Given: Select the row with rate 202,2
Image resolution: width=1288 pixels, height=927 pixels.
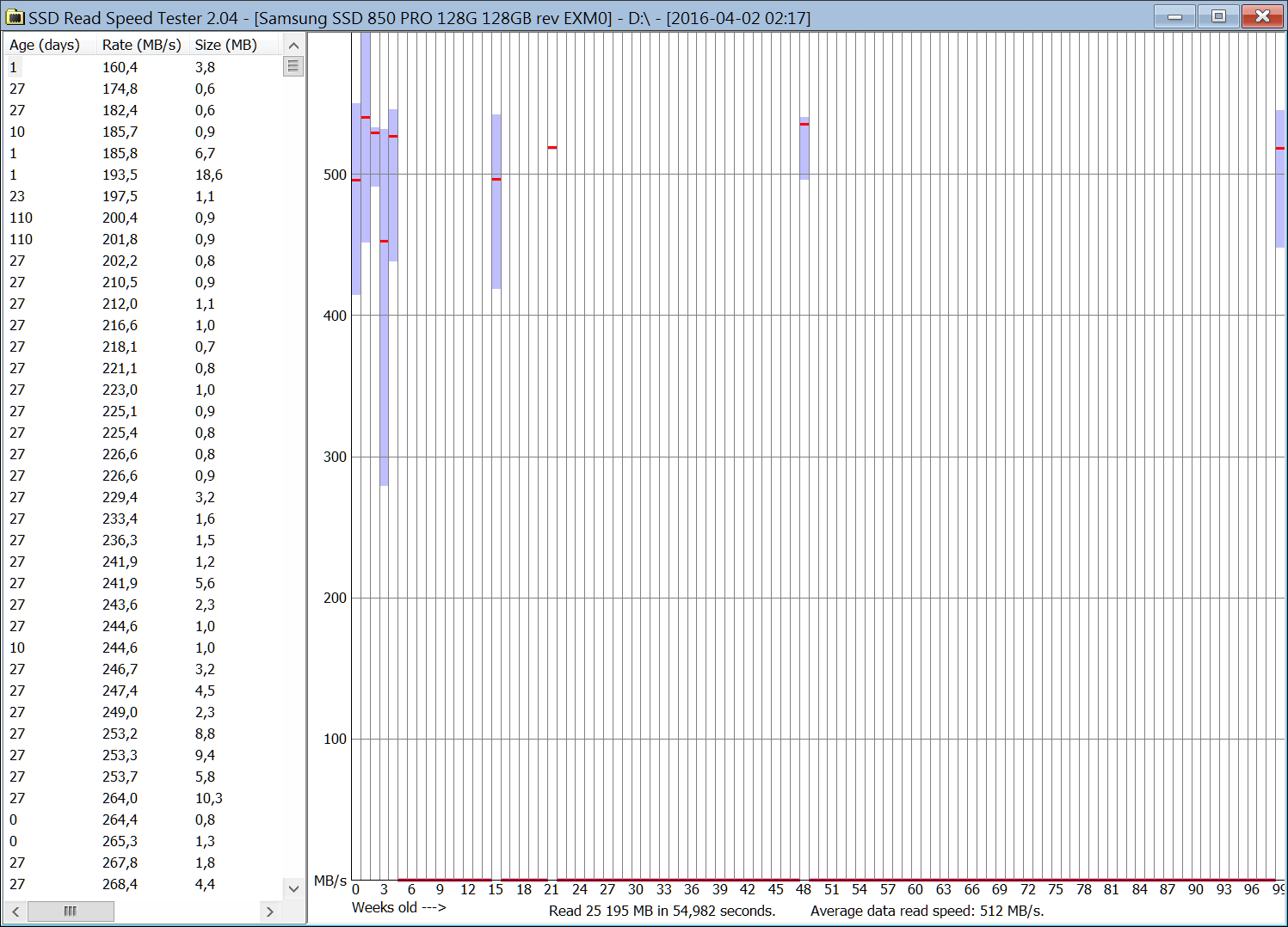Looking at the screenshot, I should tap(144, 261).
